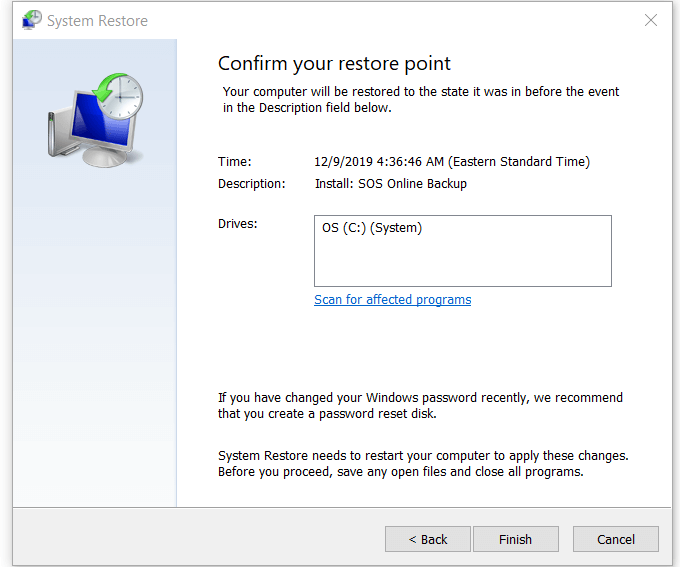Click Finish to confirm restore point

tap(516, 539)
